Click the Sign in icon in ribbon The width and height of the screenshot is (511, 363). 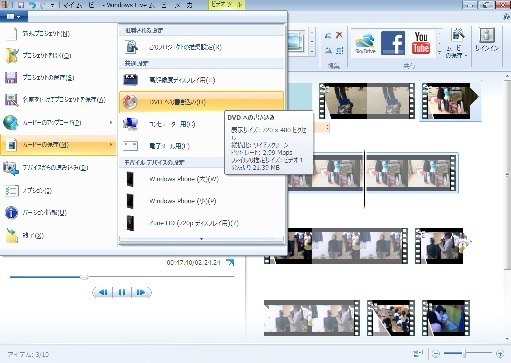(x=487, y=40)
